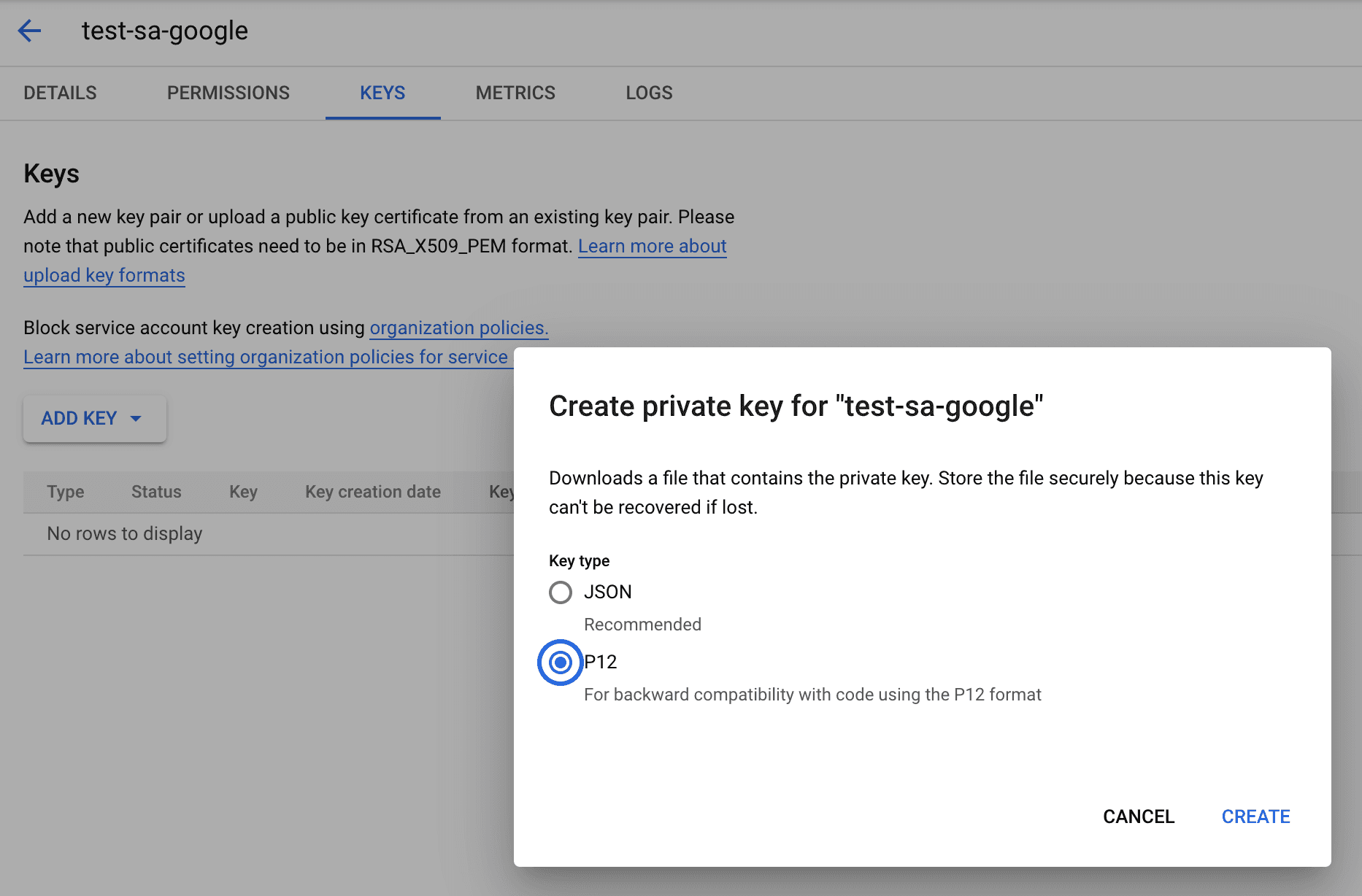The height and width of the screenshot is (896, 1362).
Task: Click CREATE to generate the private key
Action: 1255,816
